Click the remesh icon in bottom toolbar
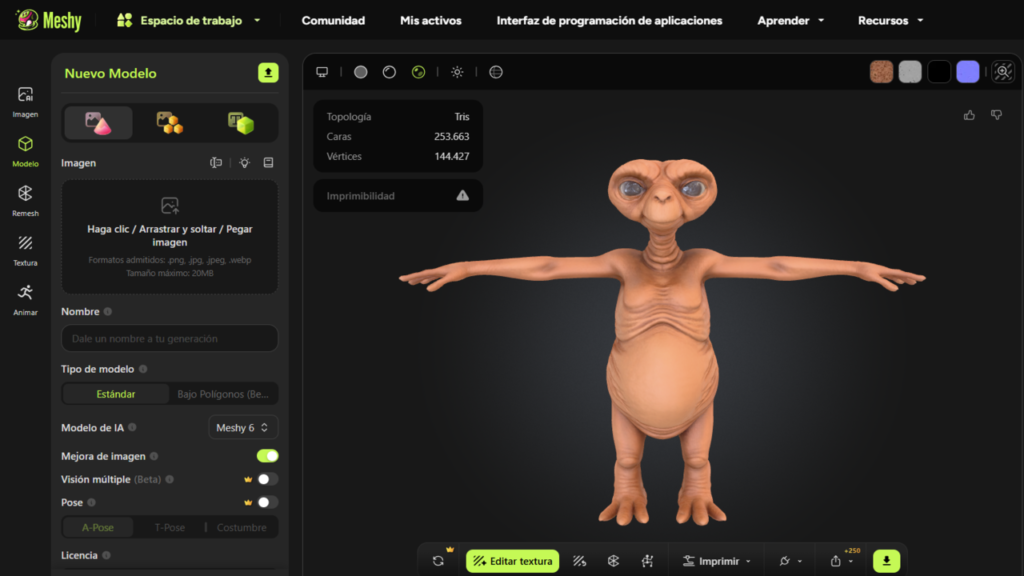The width and height of the screenshot is (1024, 576). pos(613,561)
